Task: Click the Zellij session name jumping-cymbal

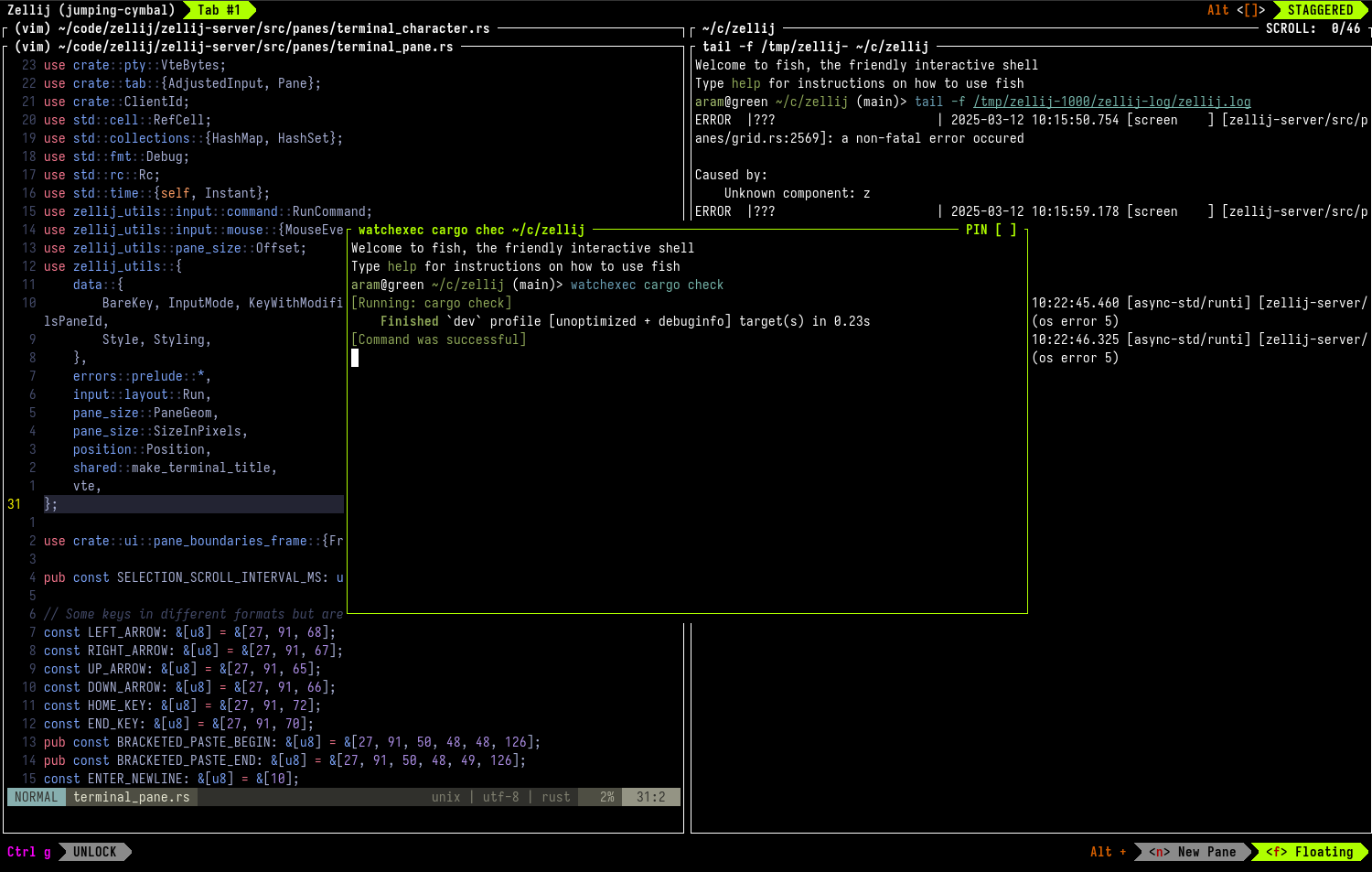Action: 91,10
